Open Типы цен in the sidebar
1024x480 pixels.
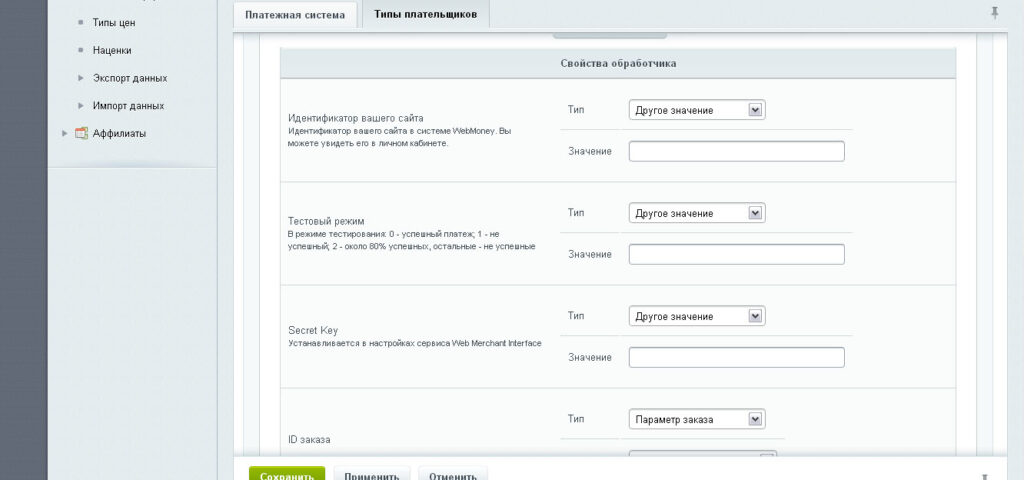click(x=114, y=22)
